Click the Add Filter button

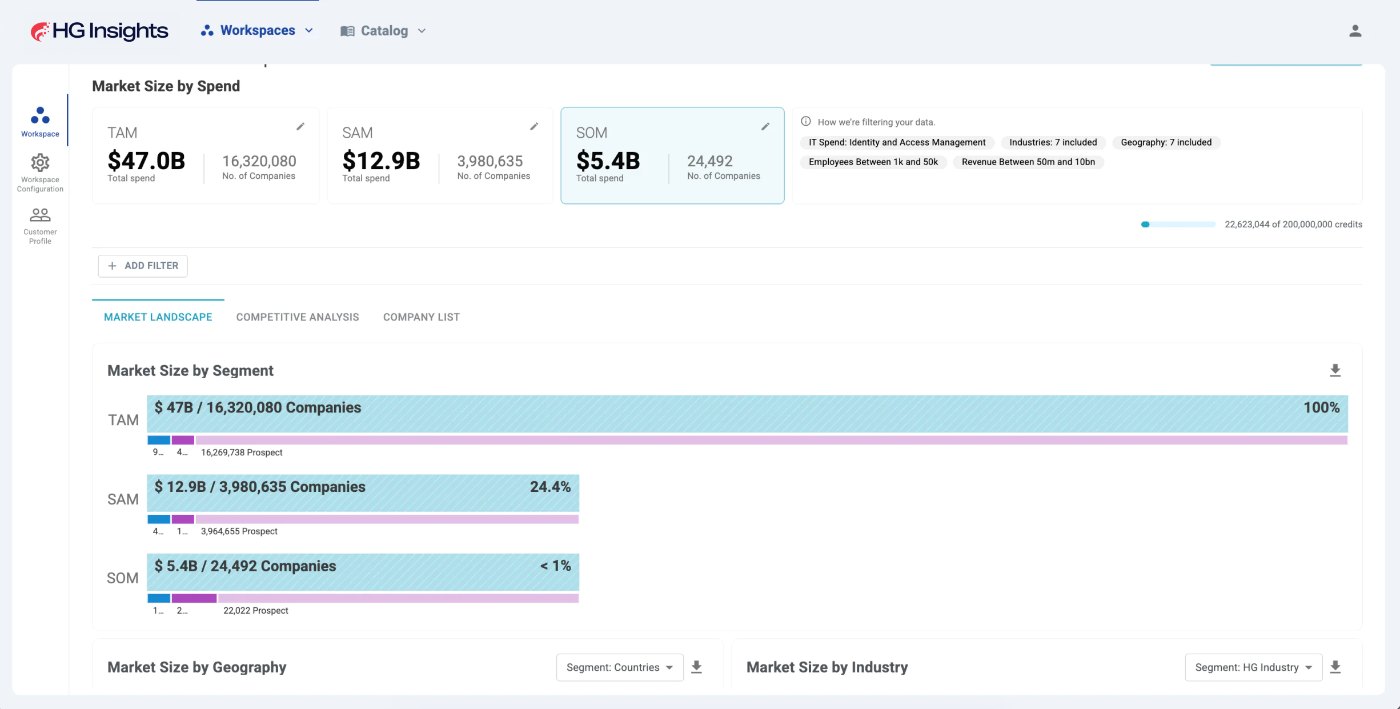(143, 266)
